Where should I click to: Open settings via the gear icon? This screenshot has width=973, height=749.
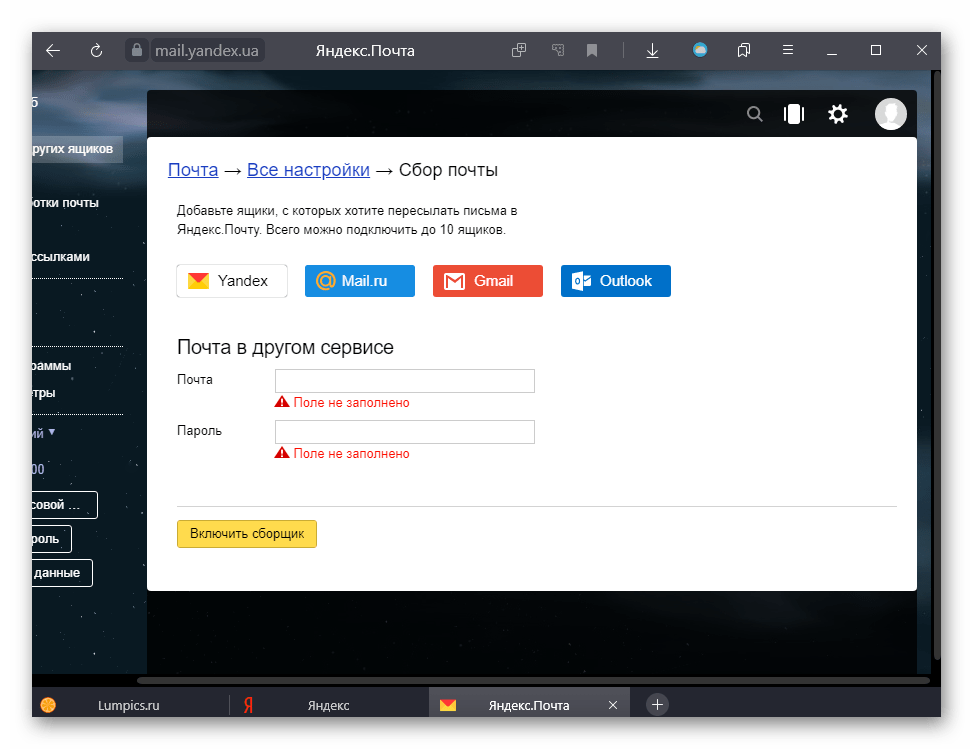click(x=838, y=114)
